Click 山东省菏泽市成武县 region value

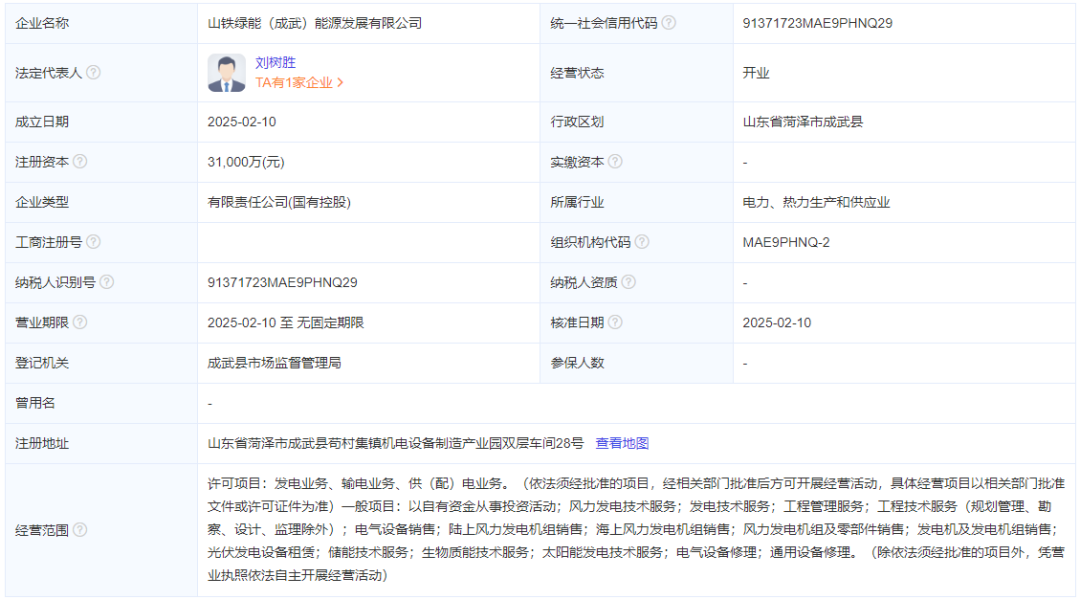coord(802,122)
